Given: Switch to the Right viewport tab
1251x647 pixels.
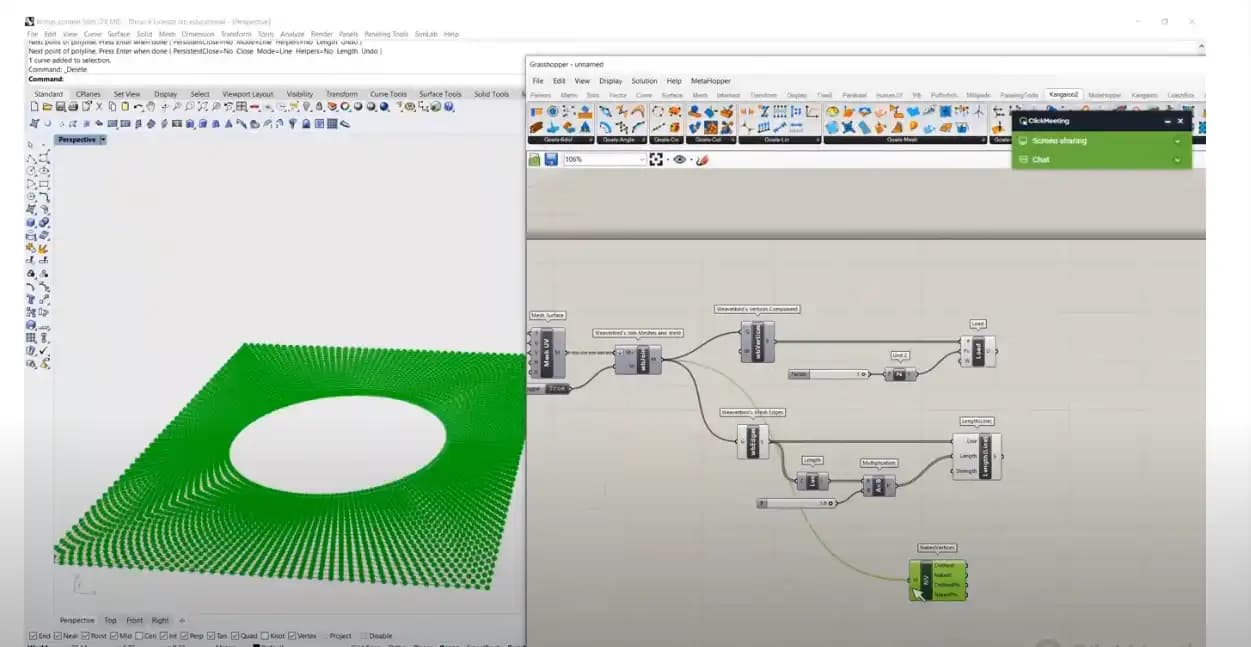Looking at the screenshot, I should [160, 621].
